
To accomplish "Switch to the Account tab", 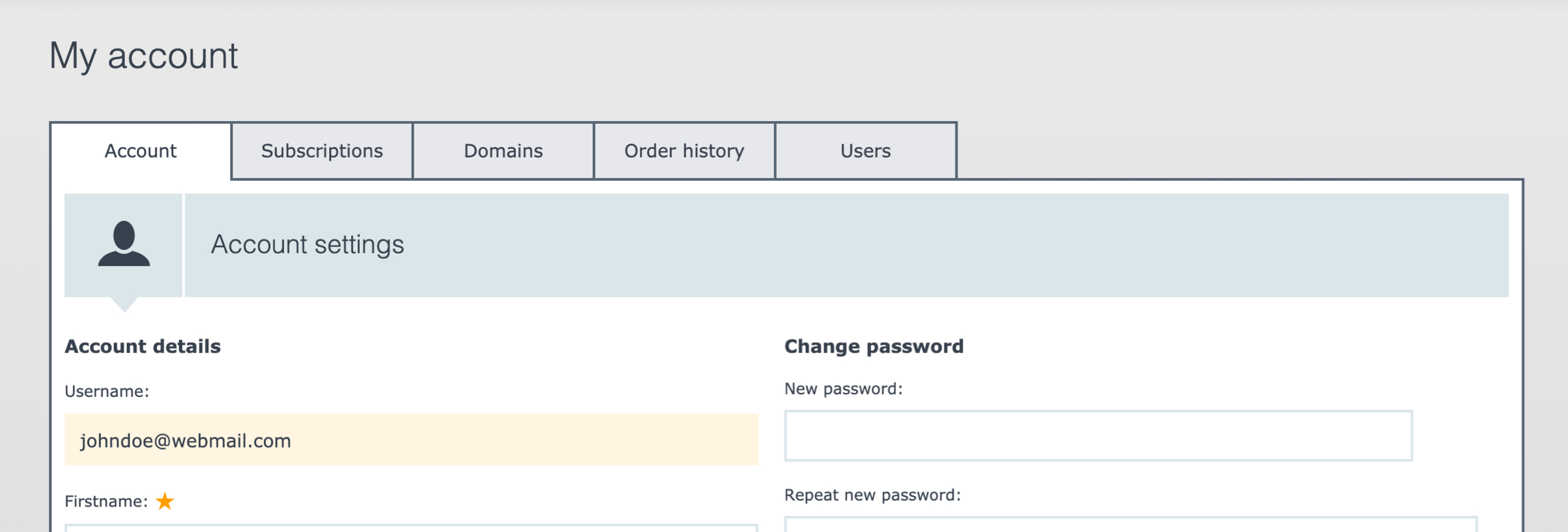I will pos(140,151).
